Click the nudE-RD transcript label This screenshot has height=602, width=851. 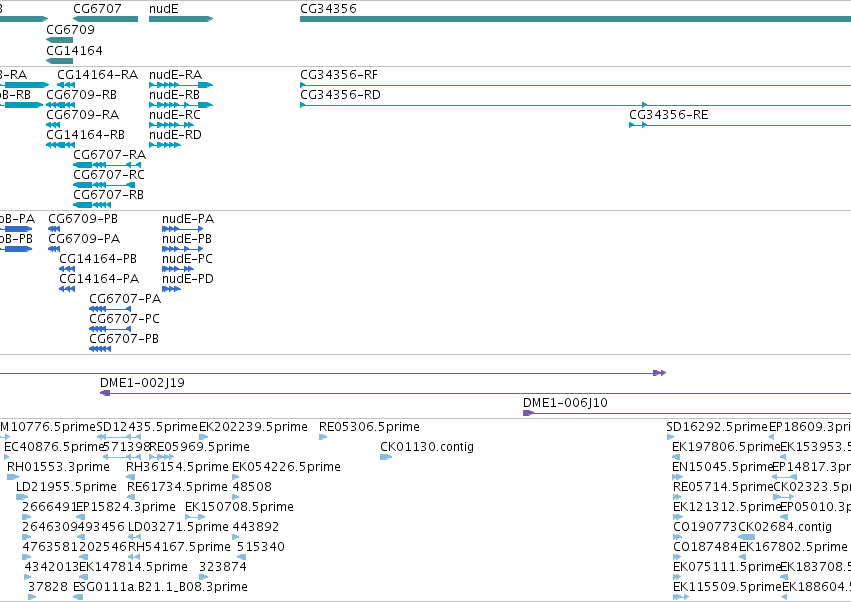[x=175, y=135]
